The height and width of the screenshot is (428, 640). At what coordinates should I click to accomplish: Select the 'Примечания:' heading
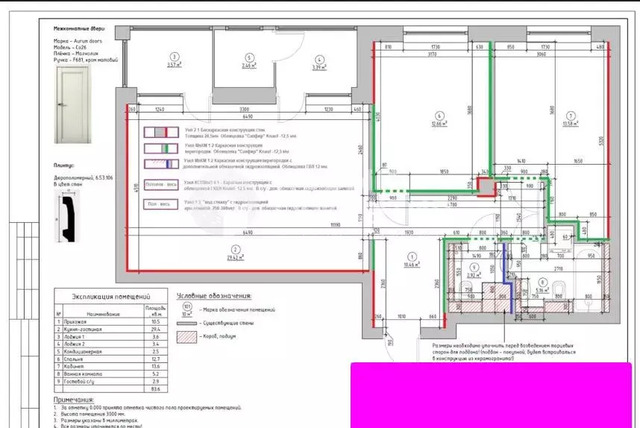pos(73,400)
